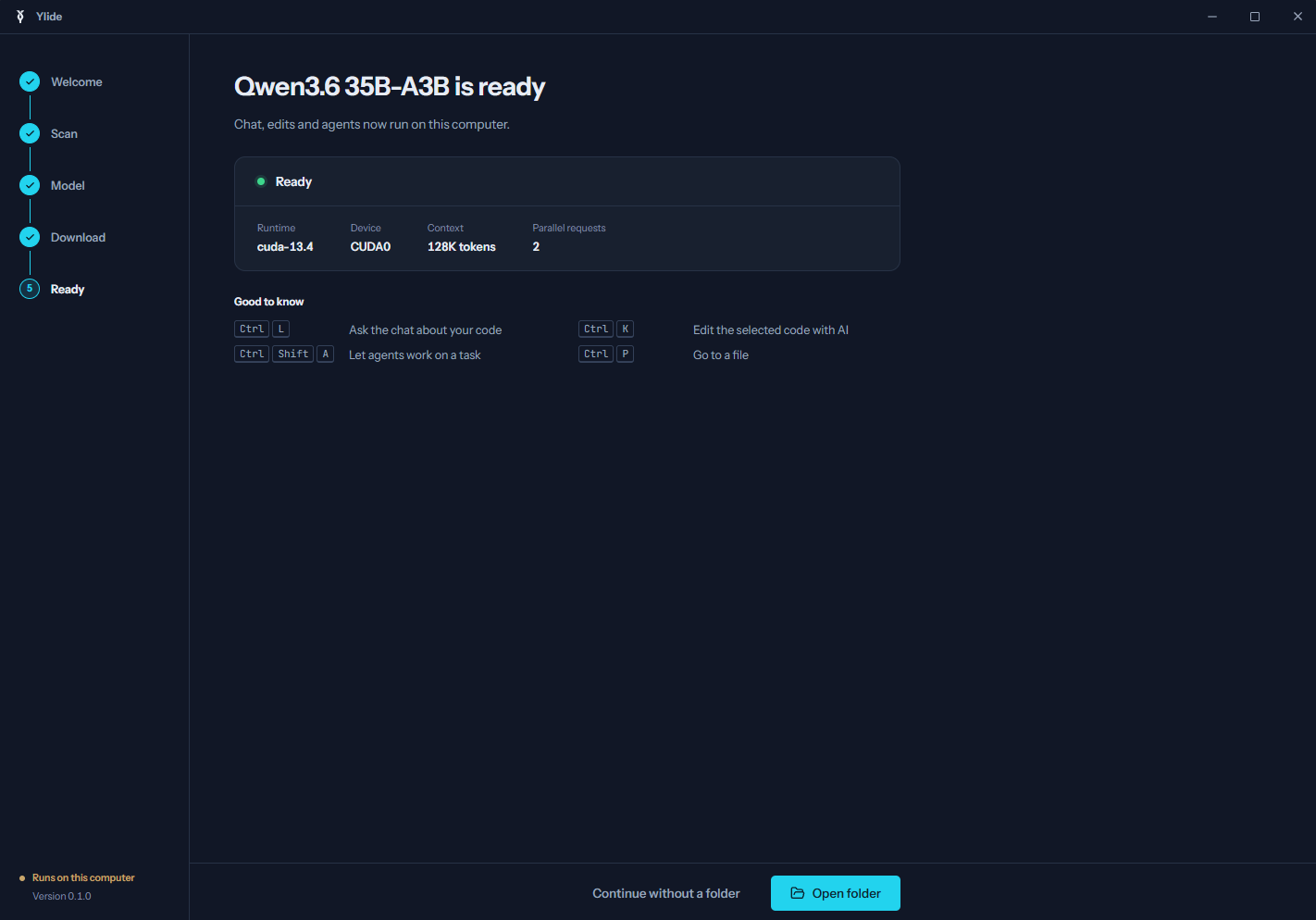Click Let agents work on a task
The width and height of the screenshot is (1316, 920).
point(415,355)
